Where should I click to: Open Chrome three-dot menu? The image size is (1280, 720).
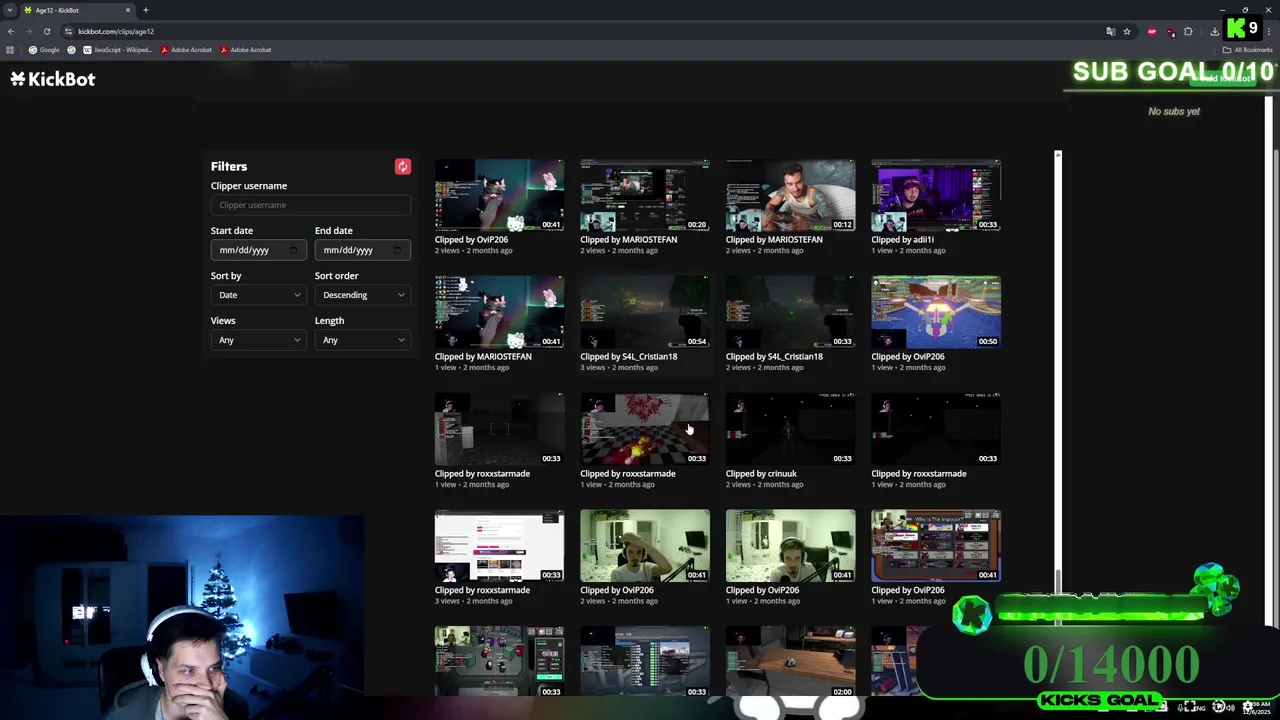pos(1270,31)
